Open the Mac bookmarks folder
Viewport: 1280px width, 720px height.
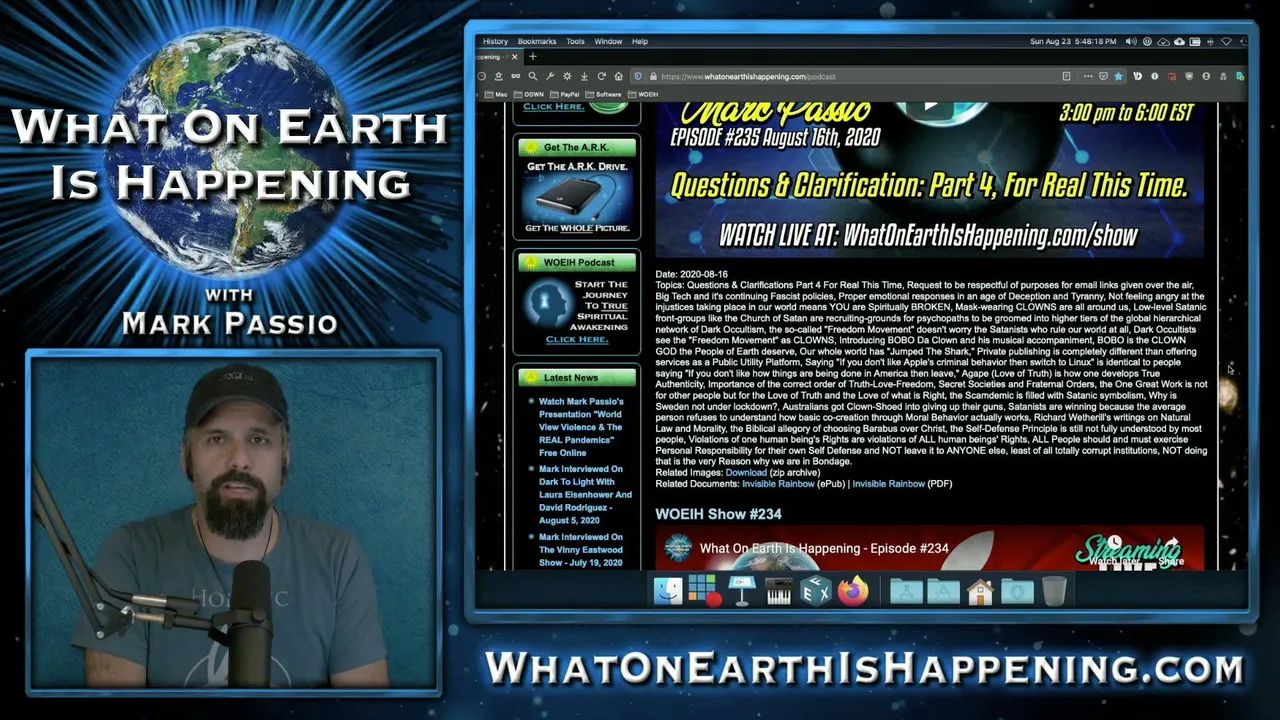click(496, 94)
